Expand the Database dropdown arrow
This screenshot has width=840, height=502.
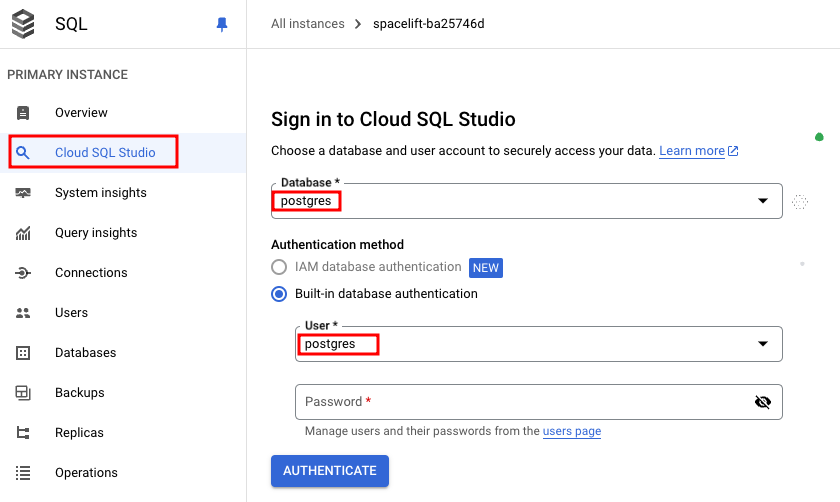pyautogui.click(x=763, y=201)
